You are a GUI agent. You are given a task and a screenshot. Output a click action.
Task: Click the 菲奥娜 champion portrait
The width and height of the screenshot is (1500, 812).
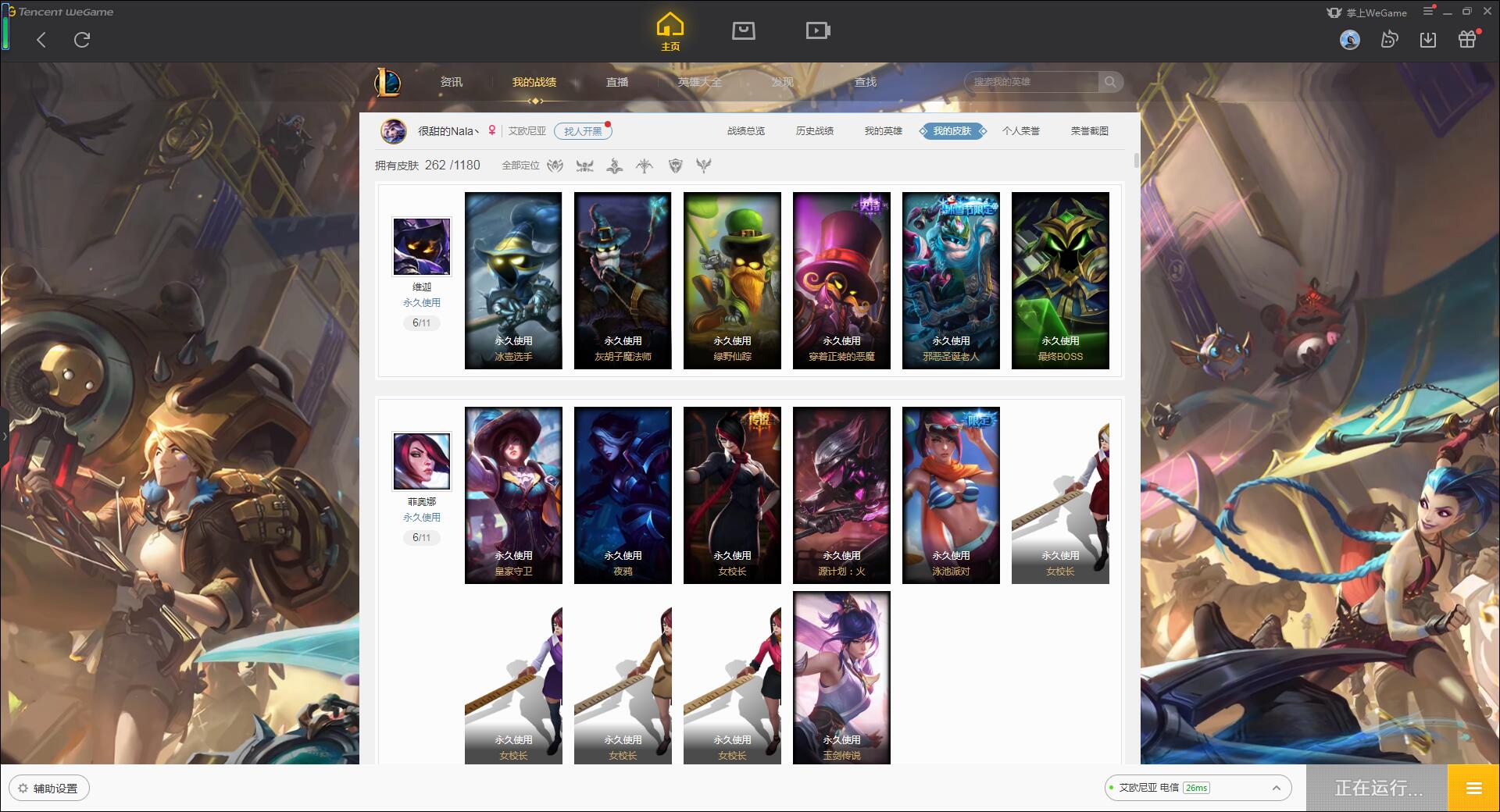click(x=422, y=461)
